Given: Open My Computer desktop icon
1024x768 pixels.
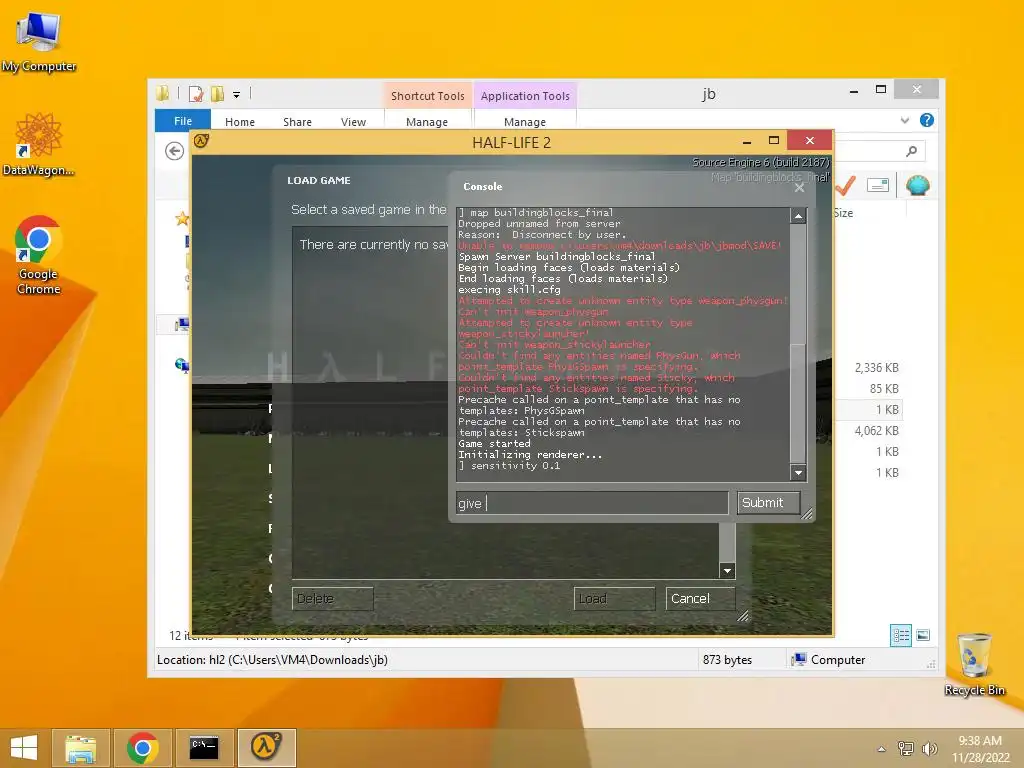Looking at the screenshot, I should 39,42.
